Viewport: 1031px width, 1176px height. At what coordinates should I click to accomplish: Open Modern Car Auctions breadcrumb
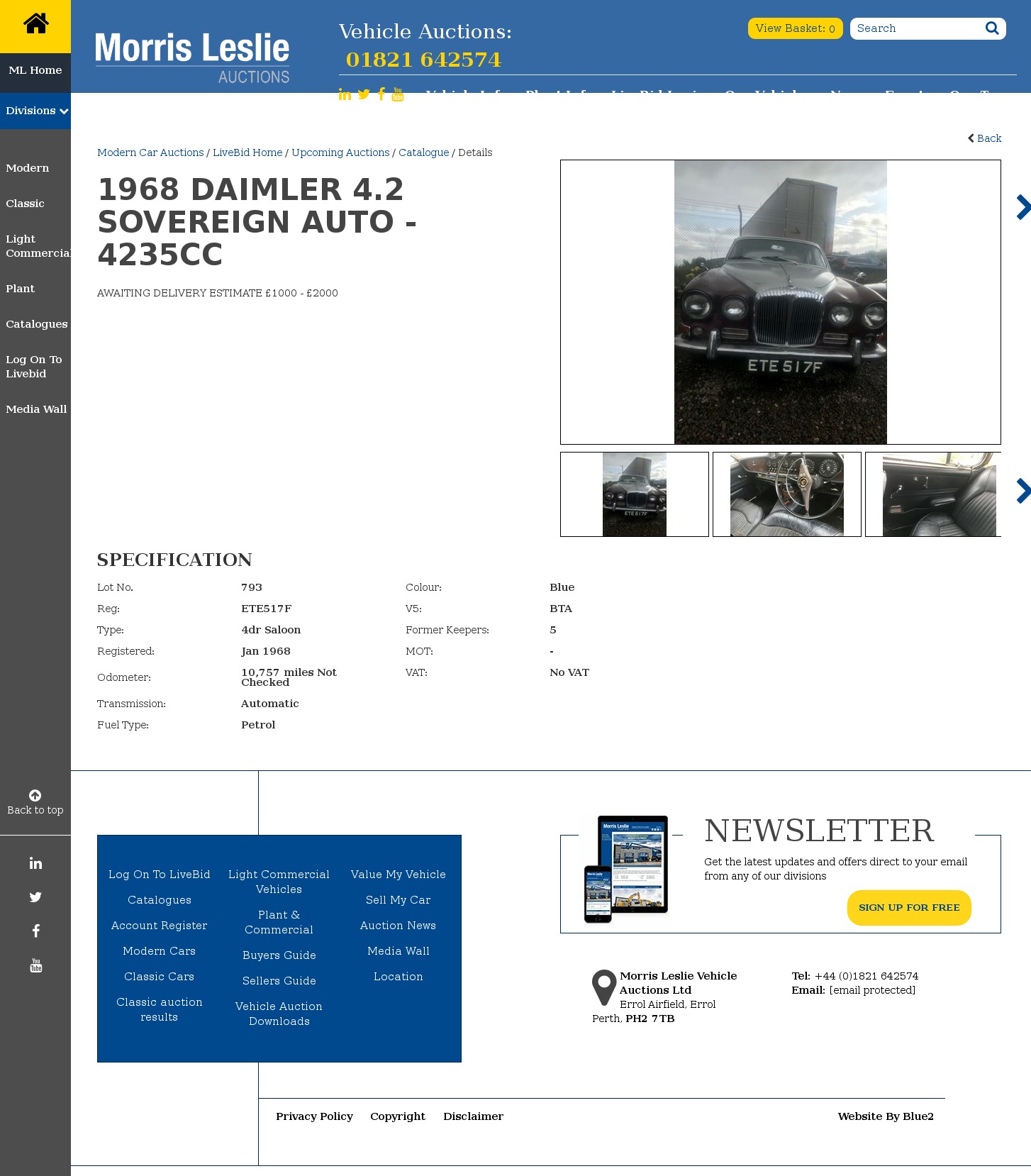tap(150, 152)
